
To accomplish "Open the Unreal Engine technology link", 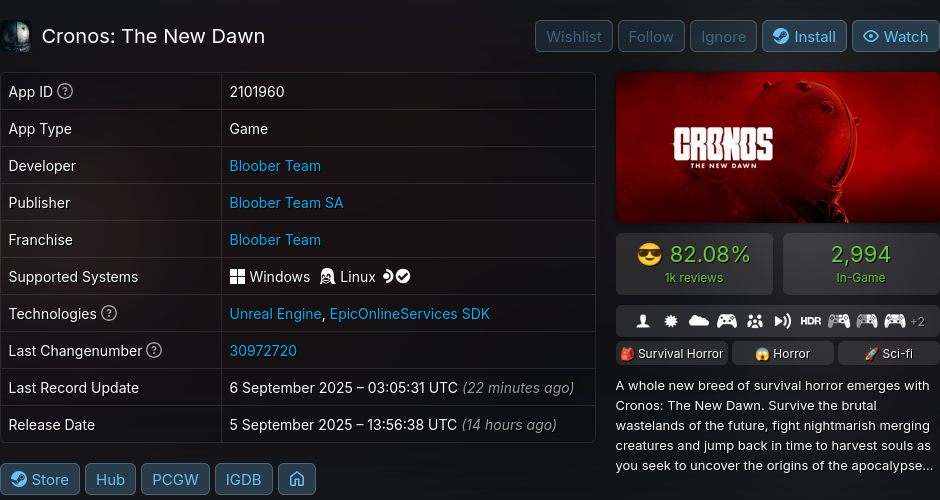I will coord(275,314).
